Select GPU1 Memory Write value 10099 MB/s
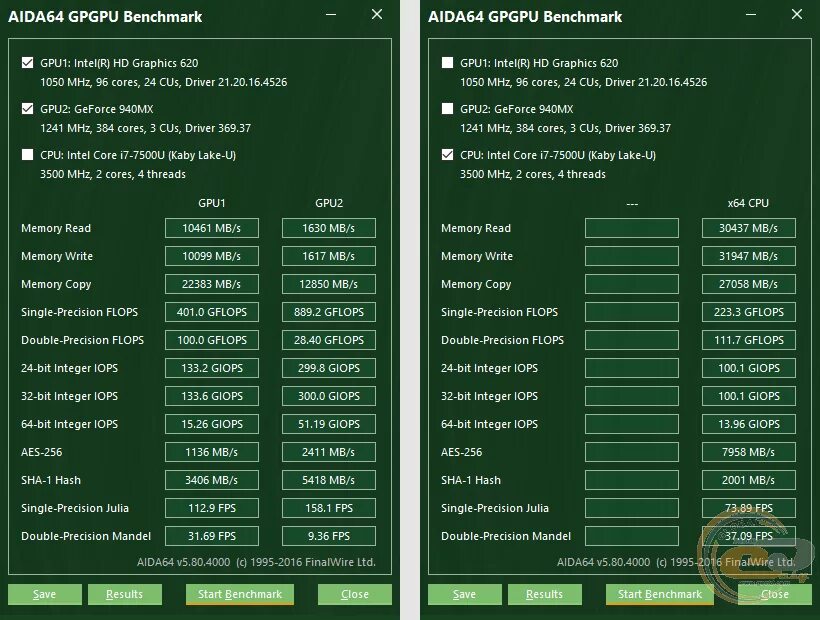Screen dimensions: 820x620 212,256
